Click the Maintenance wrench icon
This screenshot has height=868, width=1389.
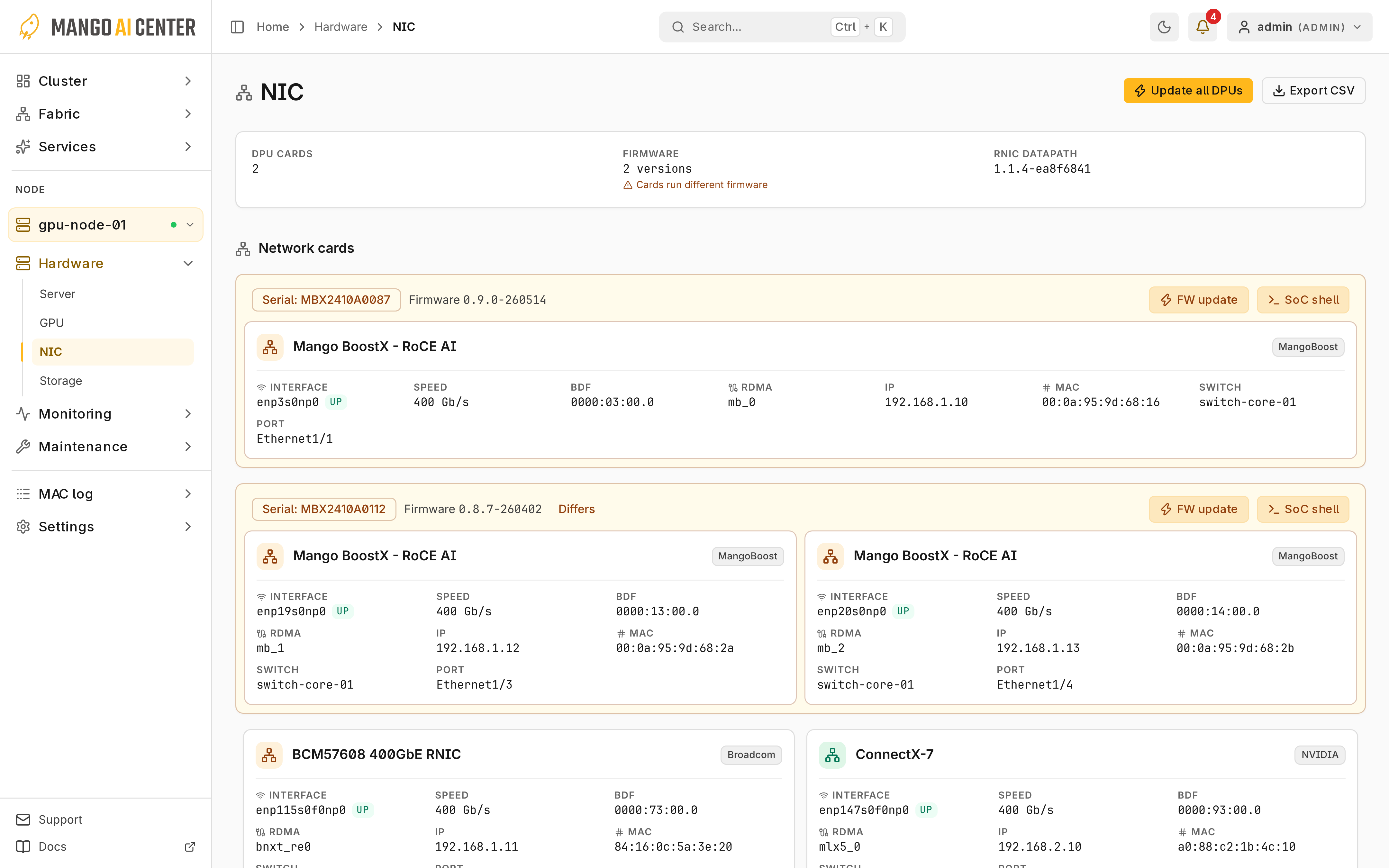point(23,446)
